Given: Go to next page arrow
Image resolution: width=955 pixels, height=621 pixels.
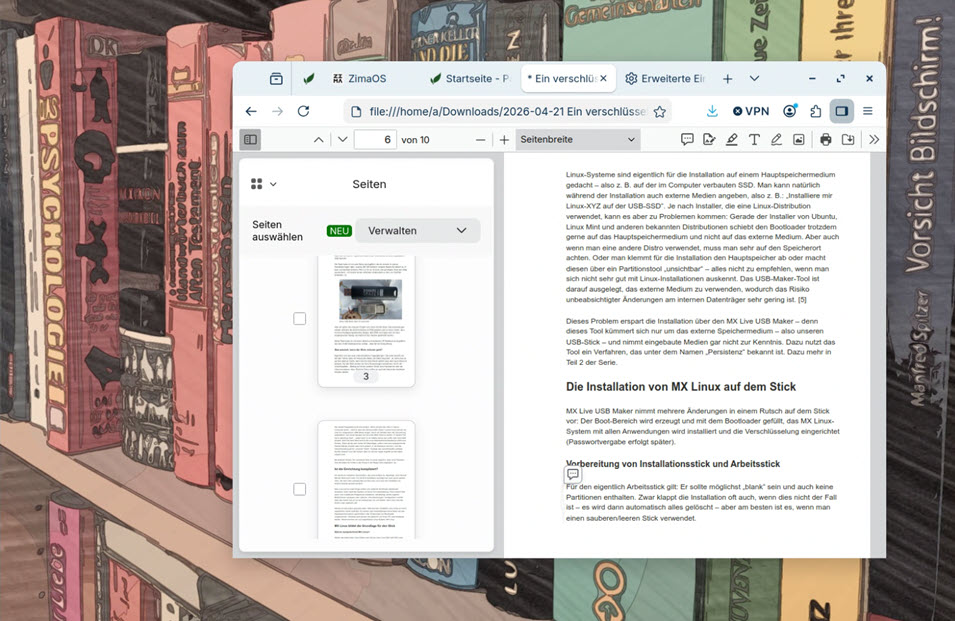Looking at the screenshot, I should tap(342, 140).
